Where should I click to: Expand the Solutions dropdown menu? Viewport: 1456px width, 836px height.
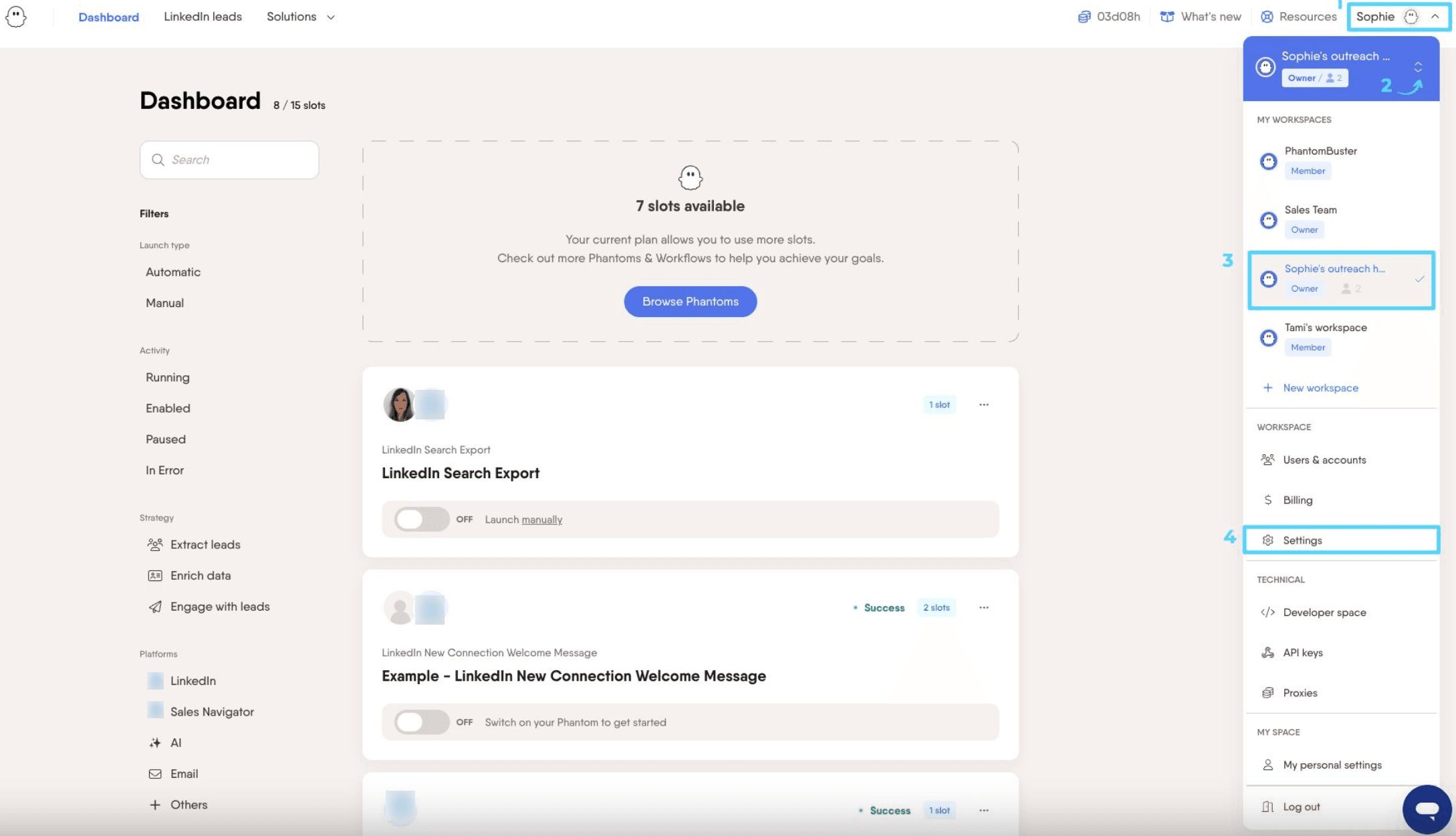[301, 17]
